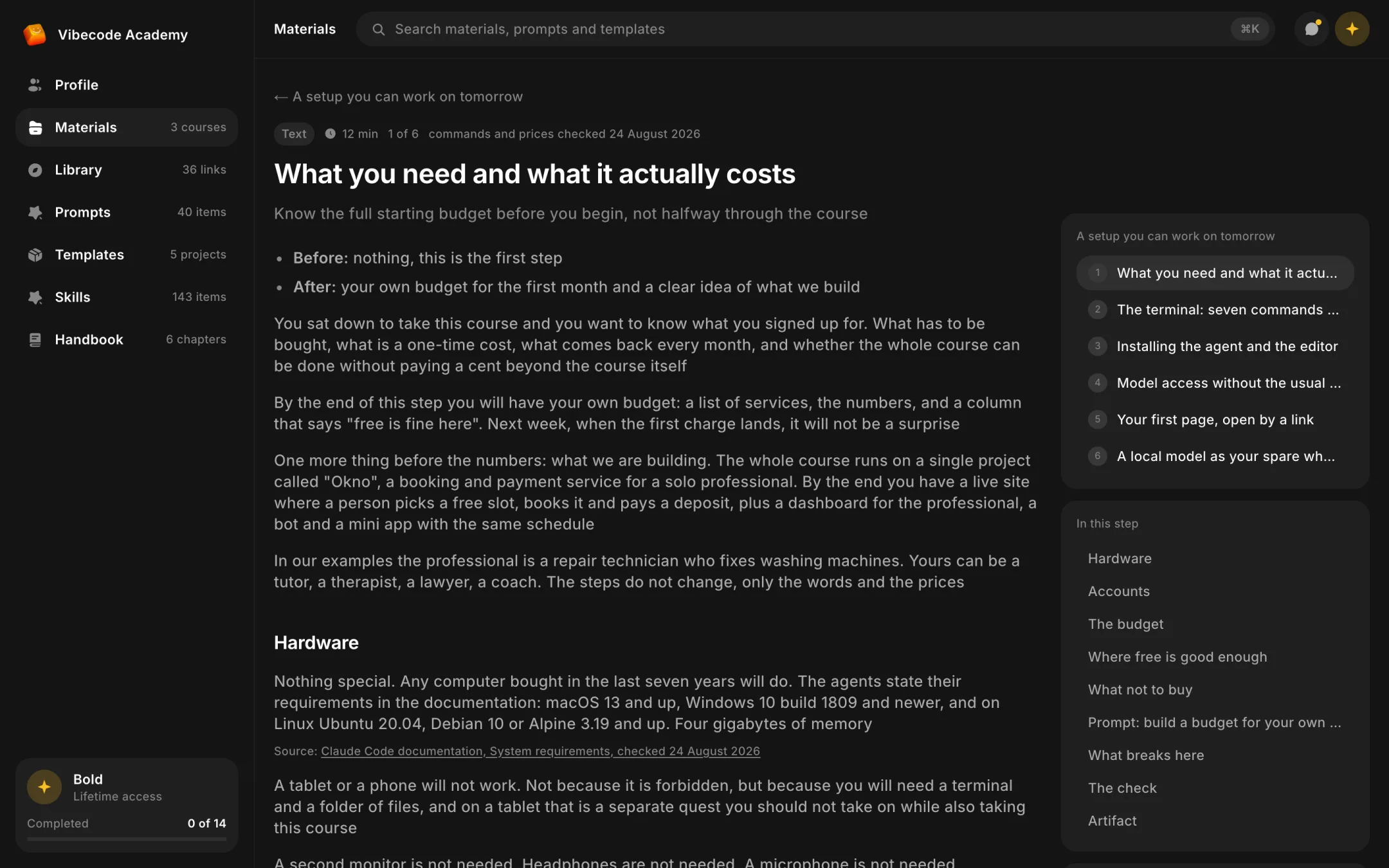This screenshot has height=868, width=1389.
Task: Open step 6 A local model as your spare
Action: coord(1215,456)
